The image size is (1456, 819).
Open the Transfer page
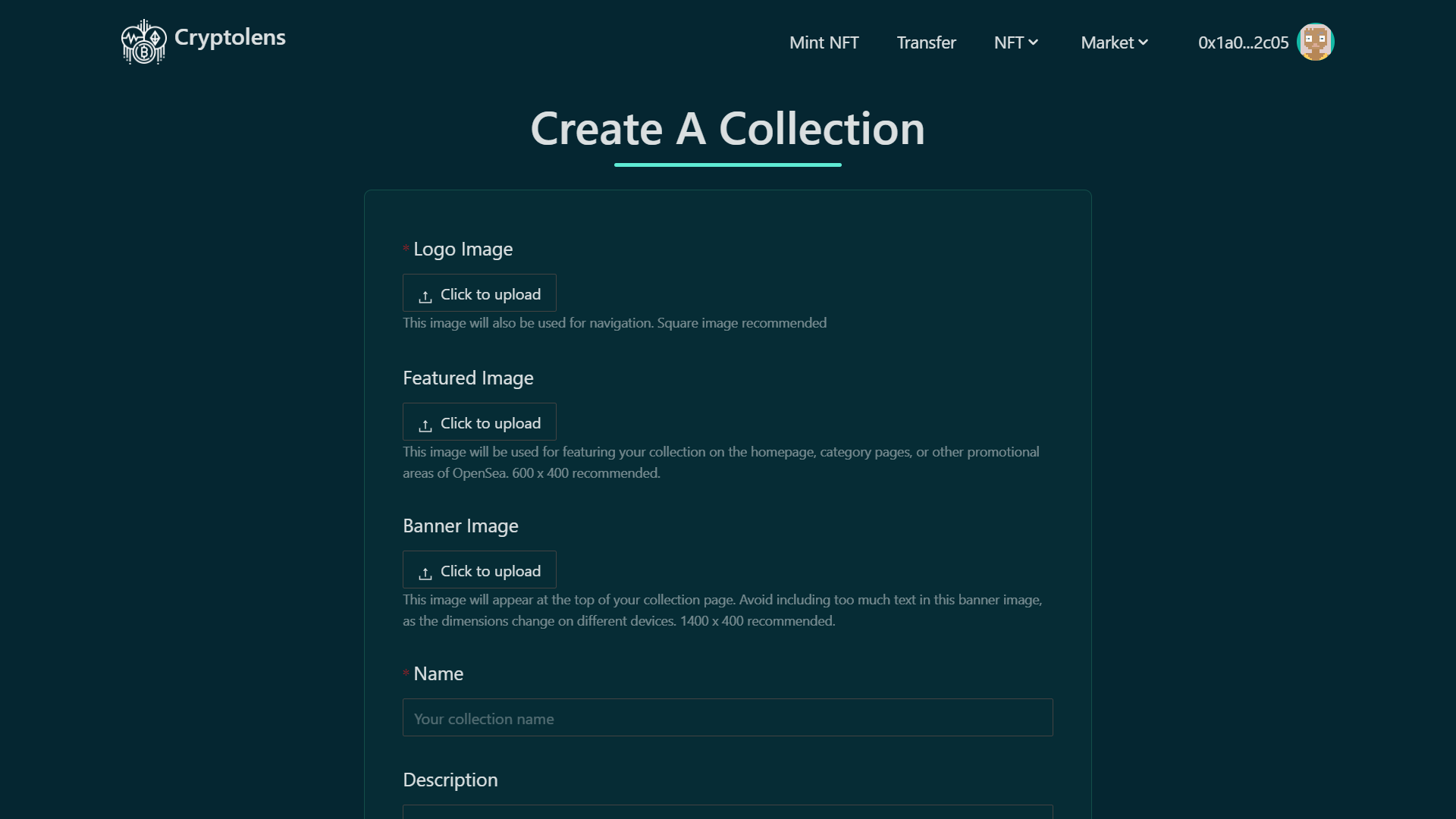pyautogui.click(x=926, y=43)
